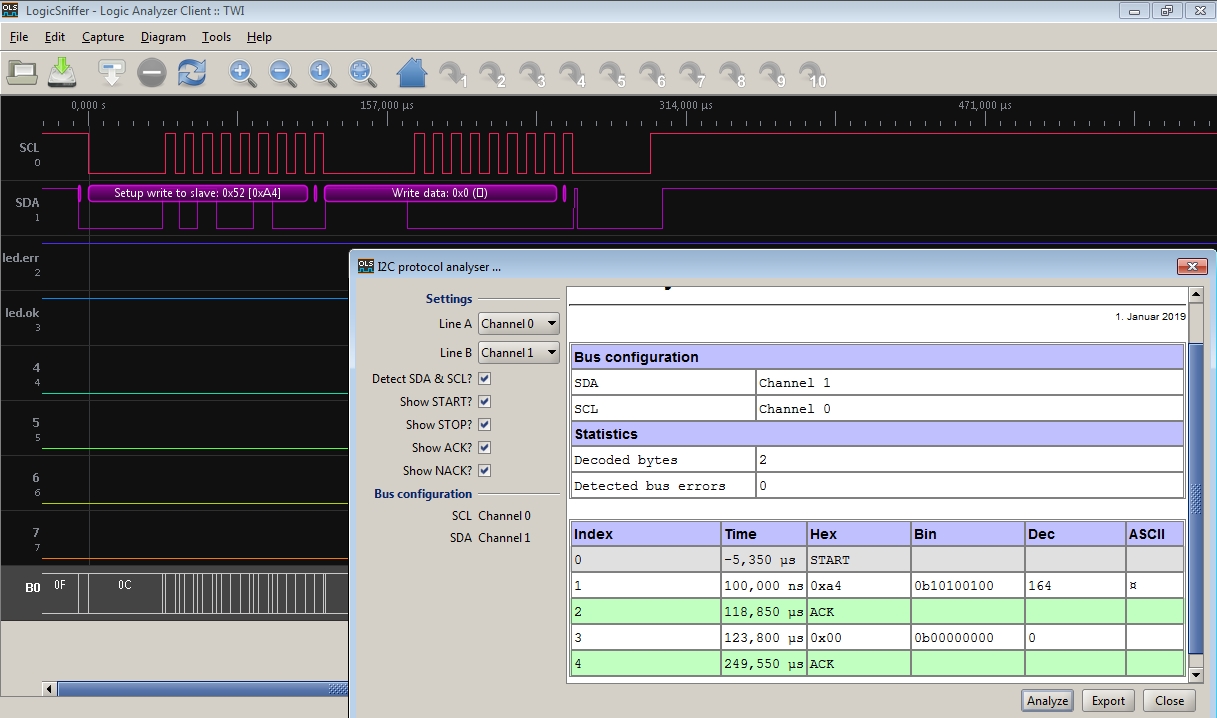Click report scrollbar down arrow
1217x718 pixels.
[x=1195, y=675]
